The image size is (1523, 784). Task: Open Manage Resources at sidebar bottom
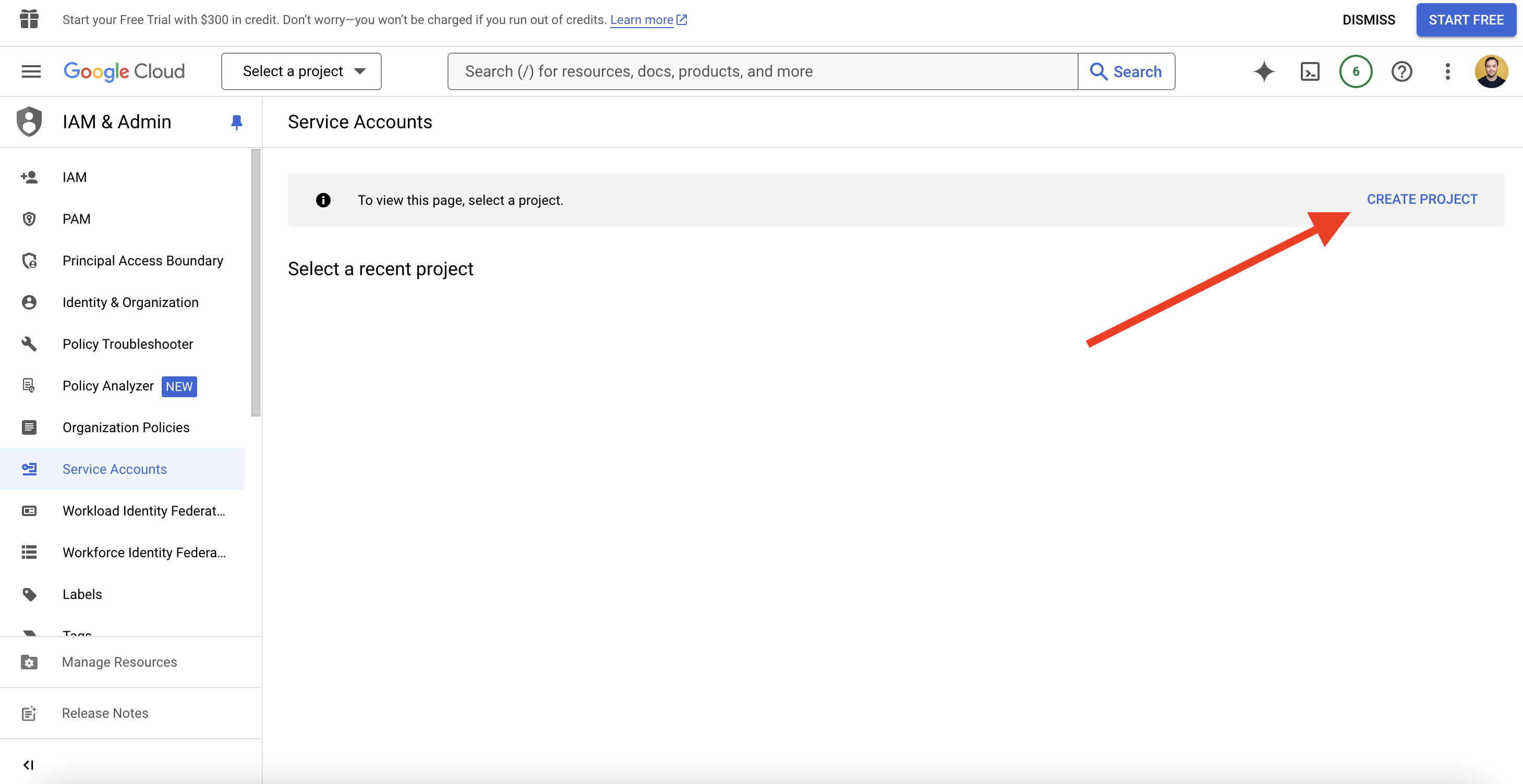click(x=119, y=661)
